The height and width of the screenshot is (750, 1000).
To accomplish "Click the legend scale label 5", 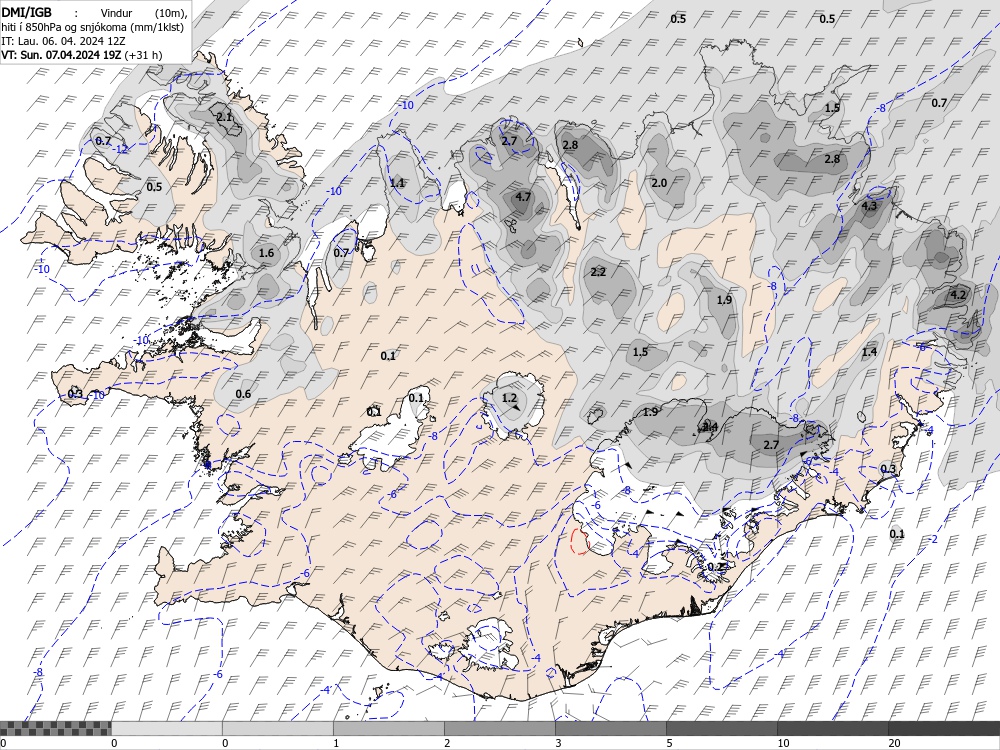I will [669, 743].
